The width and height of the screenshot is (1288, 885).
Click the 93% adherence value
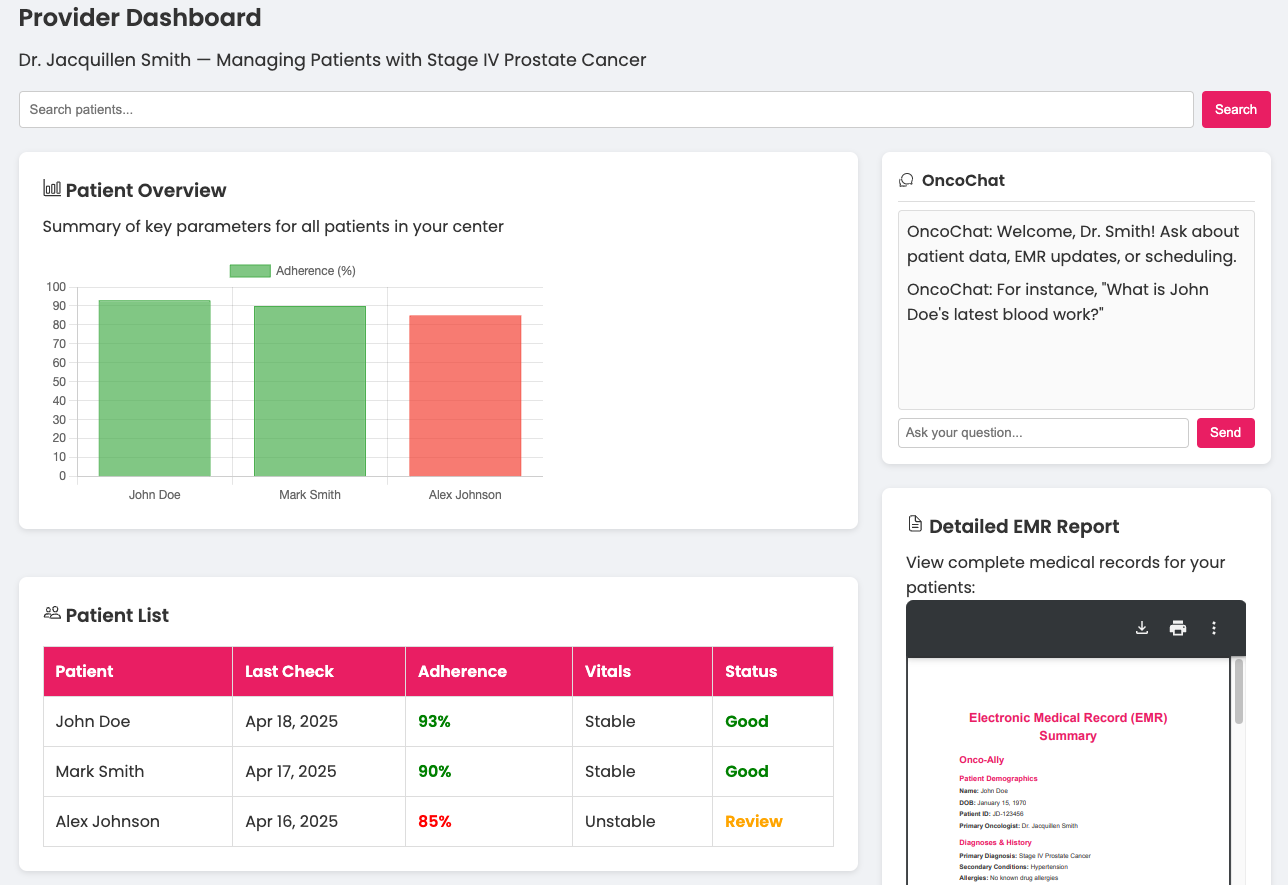click(434, 721)
